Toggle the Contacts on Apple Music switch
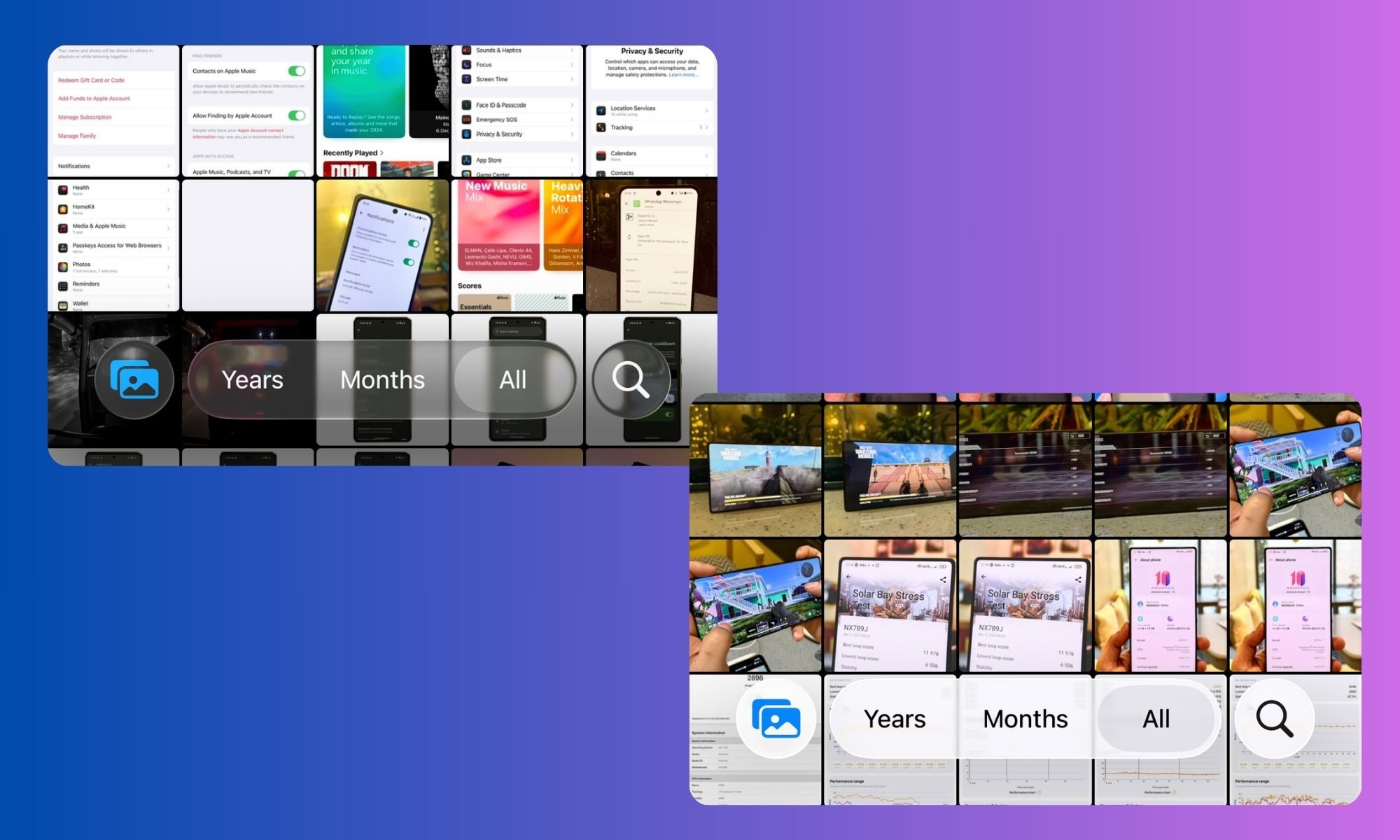The image size is (1400, 840). click(x=297, y=71)
